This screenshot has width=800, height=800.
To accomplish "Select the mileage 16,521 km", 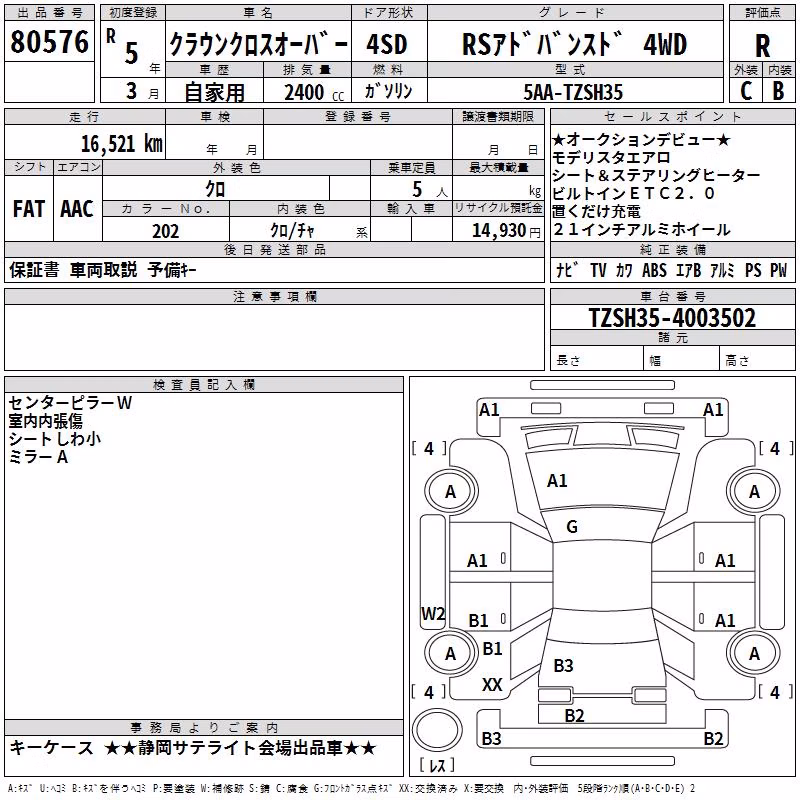I will click(x=121, y=144).
